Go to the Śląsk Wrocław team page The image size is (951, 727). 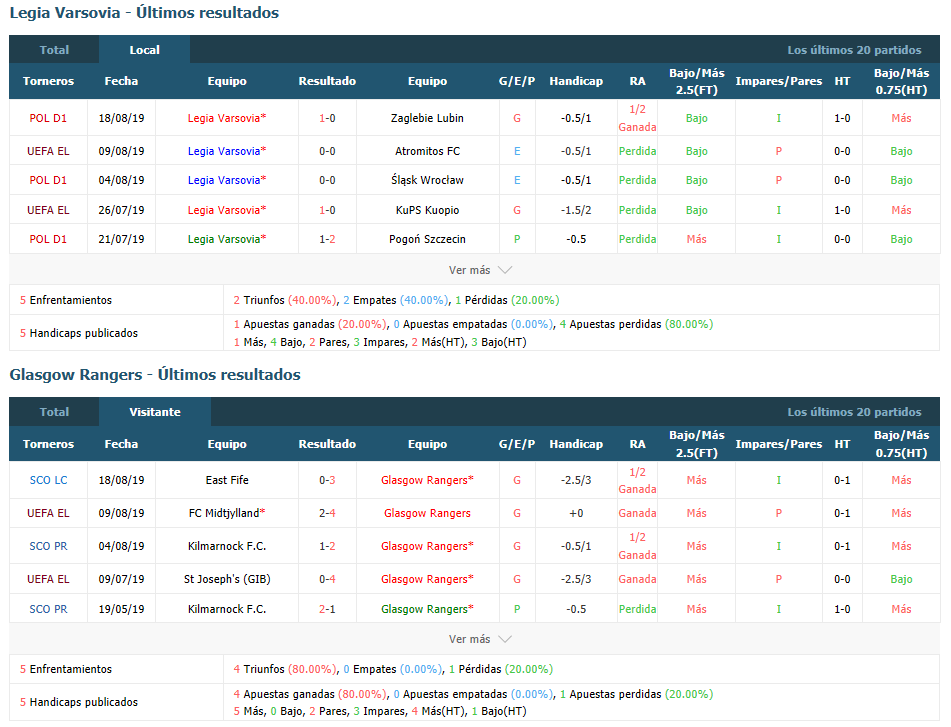[427, 180]
